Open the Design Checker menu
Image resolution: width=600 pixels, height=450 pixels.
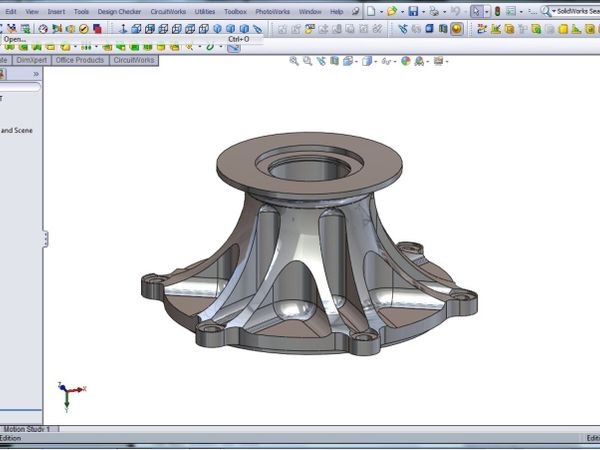pos(119,11)
